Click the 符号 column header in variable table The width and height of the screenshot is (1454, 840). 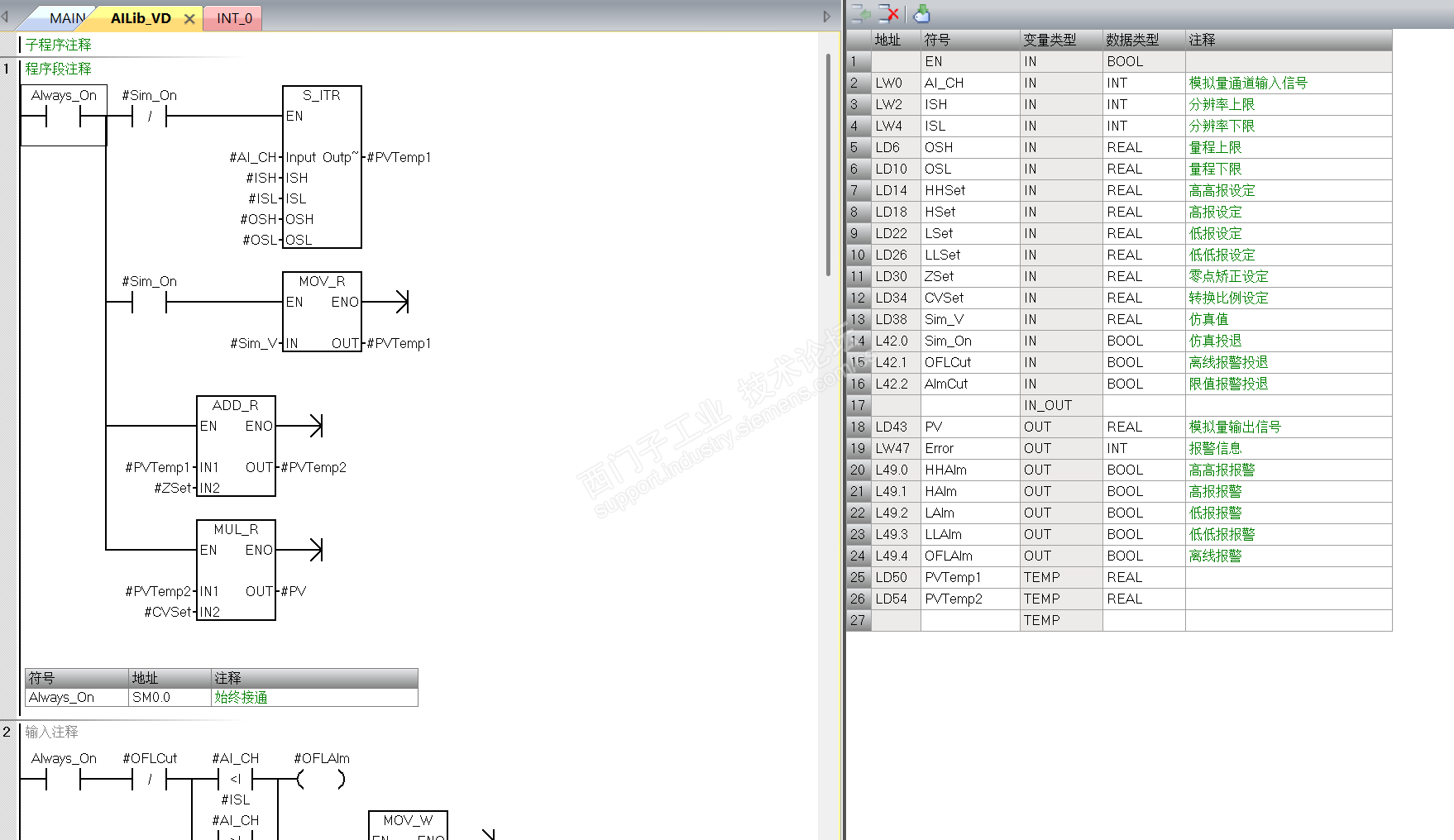970,40
